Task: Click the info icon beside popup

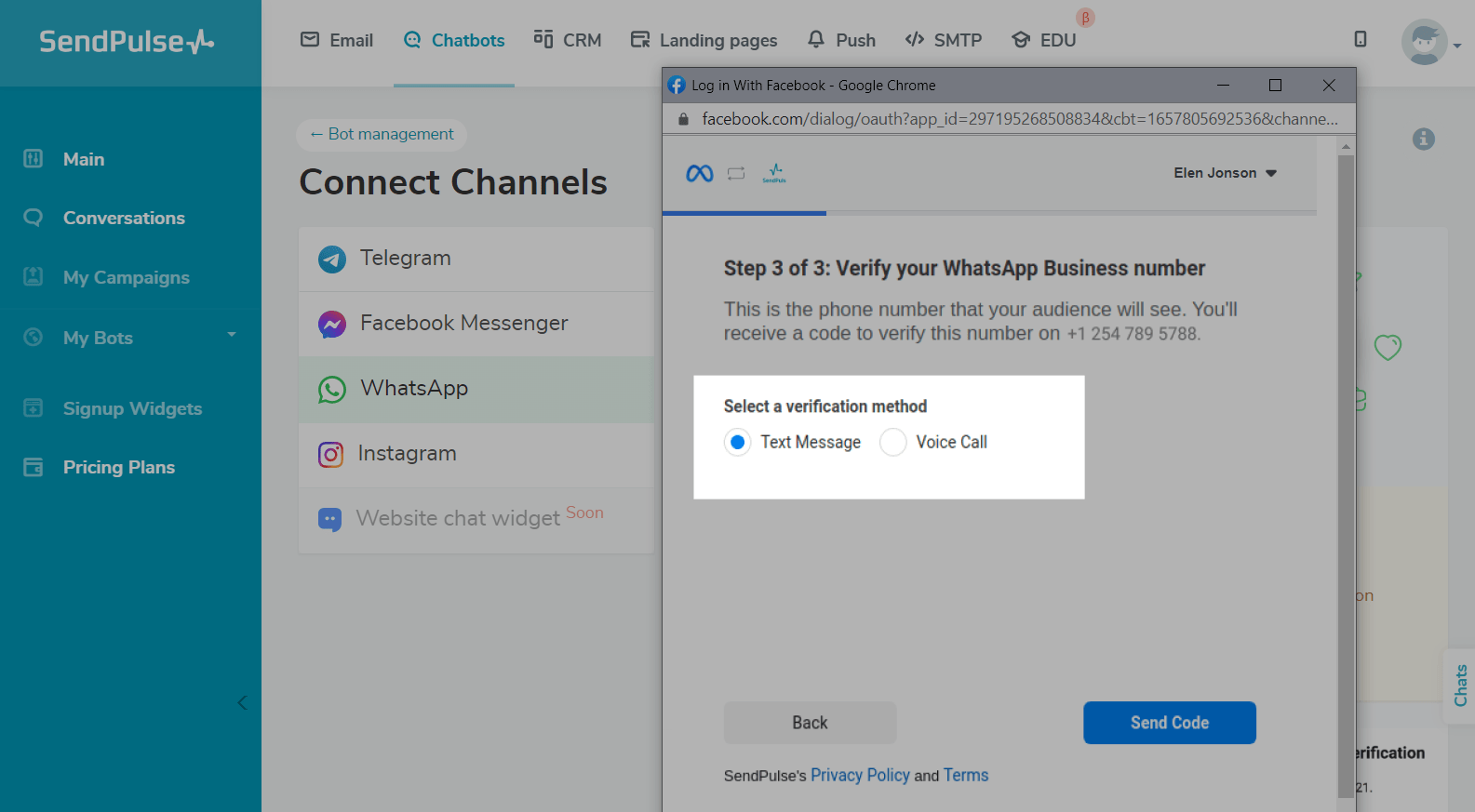Action: click(1423, 140)
